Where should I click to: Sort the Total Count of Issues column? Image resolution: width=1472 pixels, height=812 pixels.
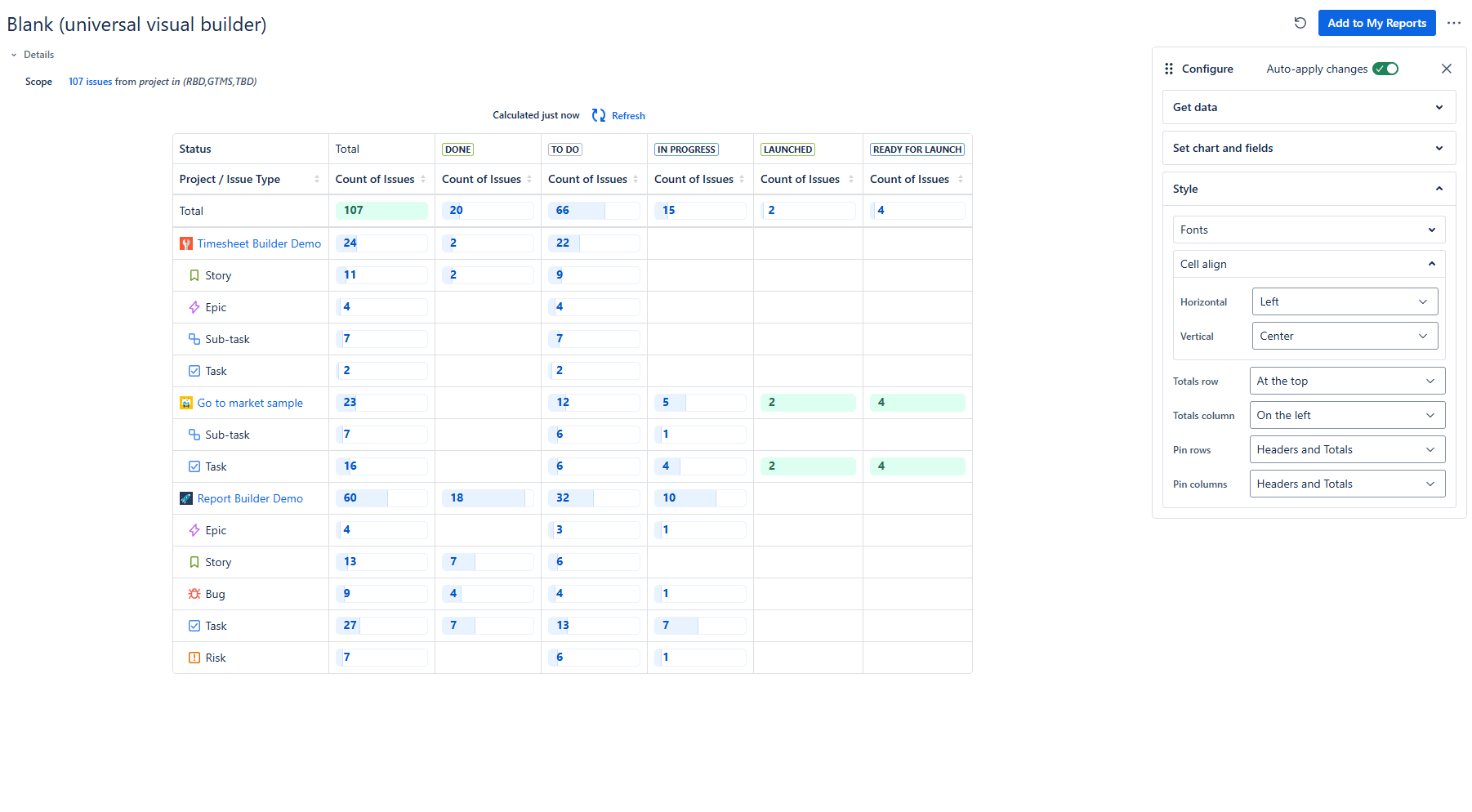(423, 179)
